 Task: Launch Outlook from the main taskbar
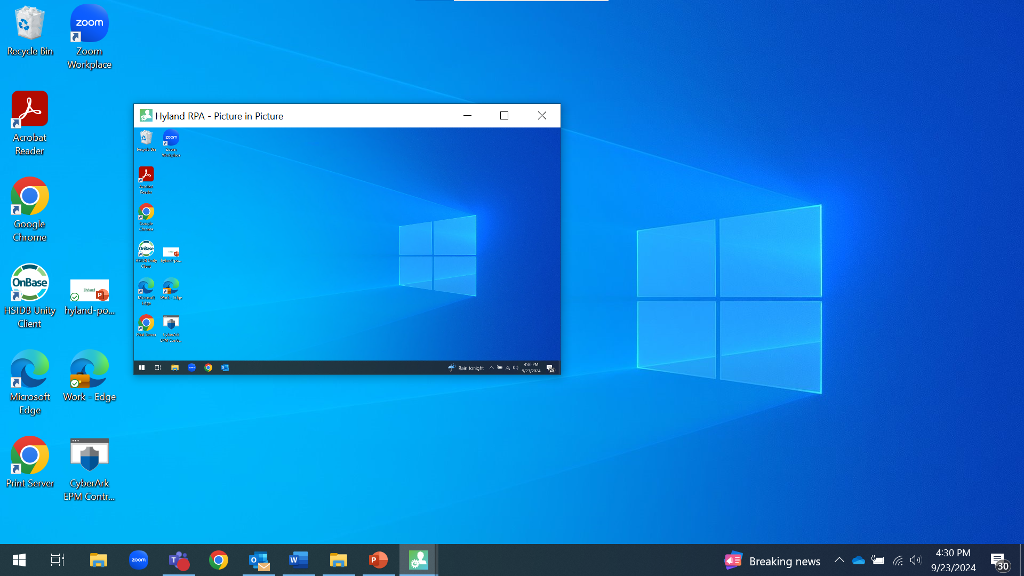pyautogui.click(x=259, y=560)
